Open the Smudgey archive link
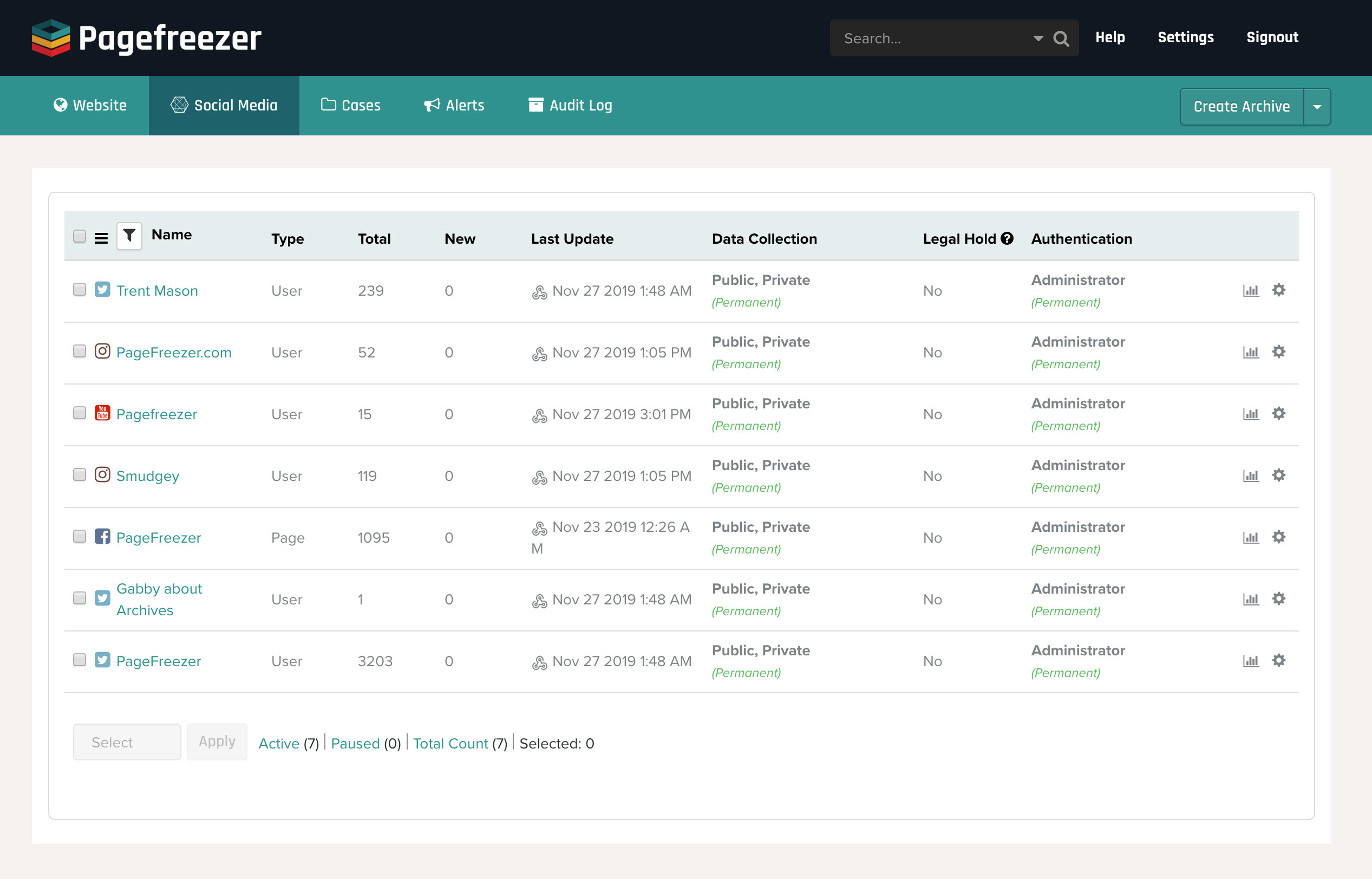This screenshot has height=879, width=1372. tap(148, 476)
